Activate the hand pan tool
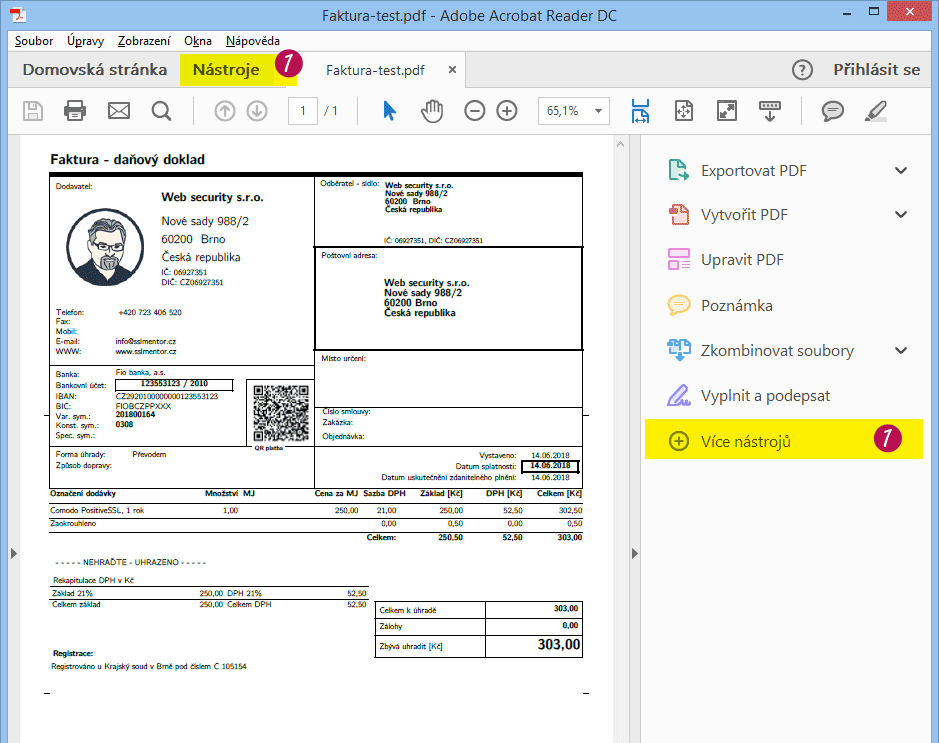The width and height of the screenshot is (939, 743). (x=432, y=111)
